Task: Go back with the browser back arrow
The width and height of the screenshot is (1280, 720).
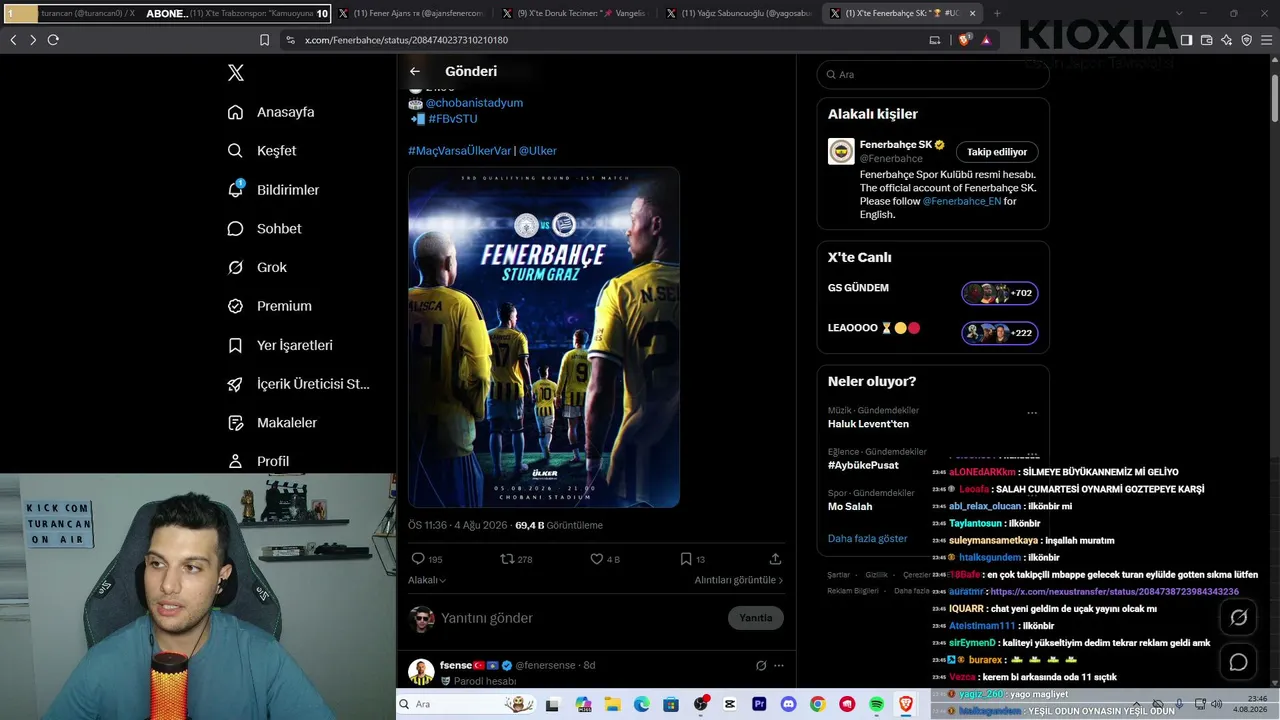Action: [13, 40]
